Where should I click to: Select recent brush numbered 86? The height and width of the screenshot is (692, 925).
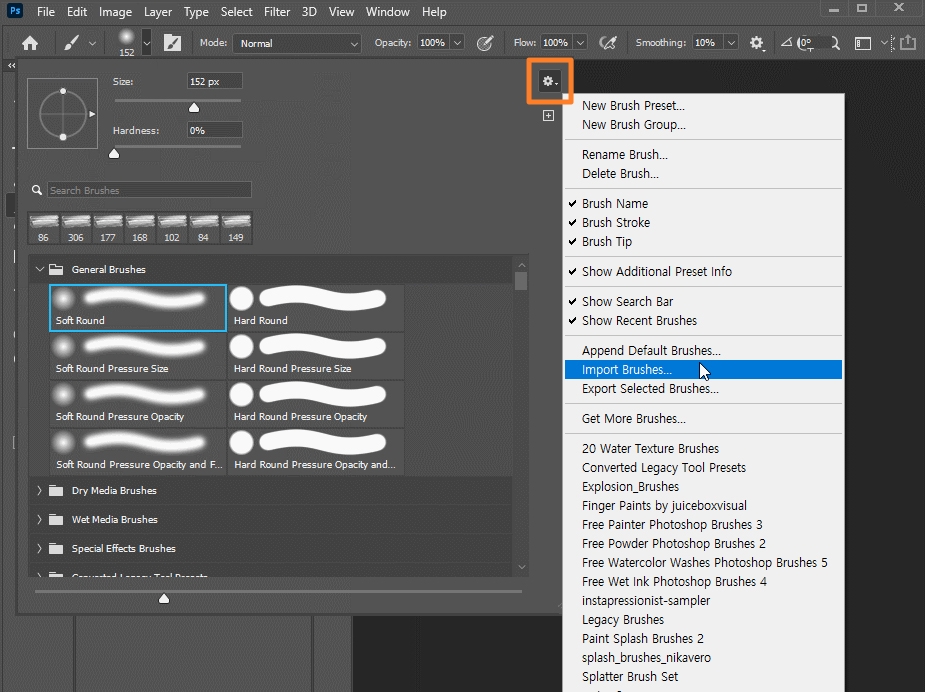coord(44,228)
